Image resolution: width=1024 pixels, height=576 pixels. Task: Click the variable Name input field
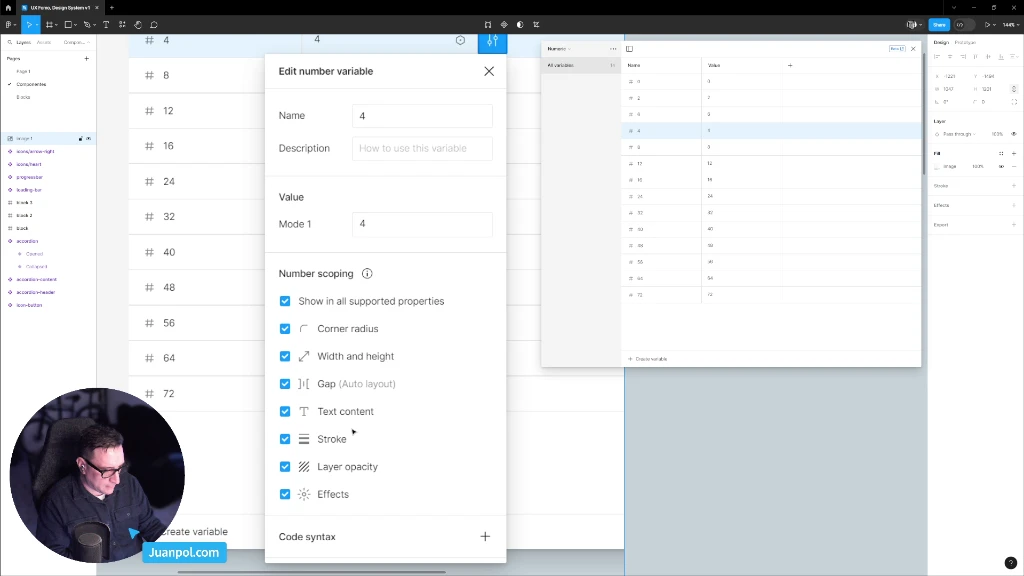(x=421, y=116)
